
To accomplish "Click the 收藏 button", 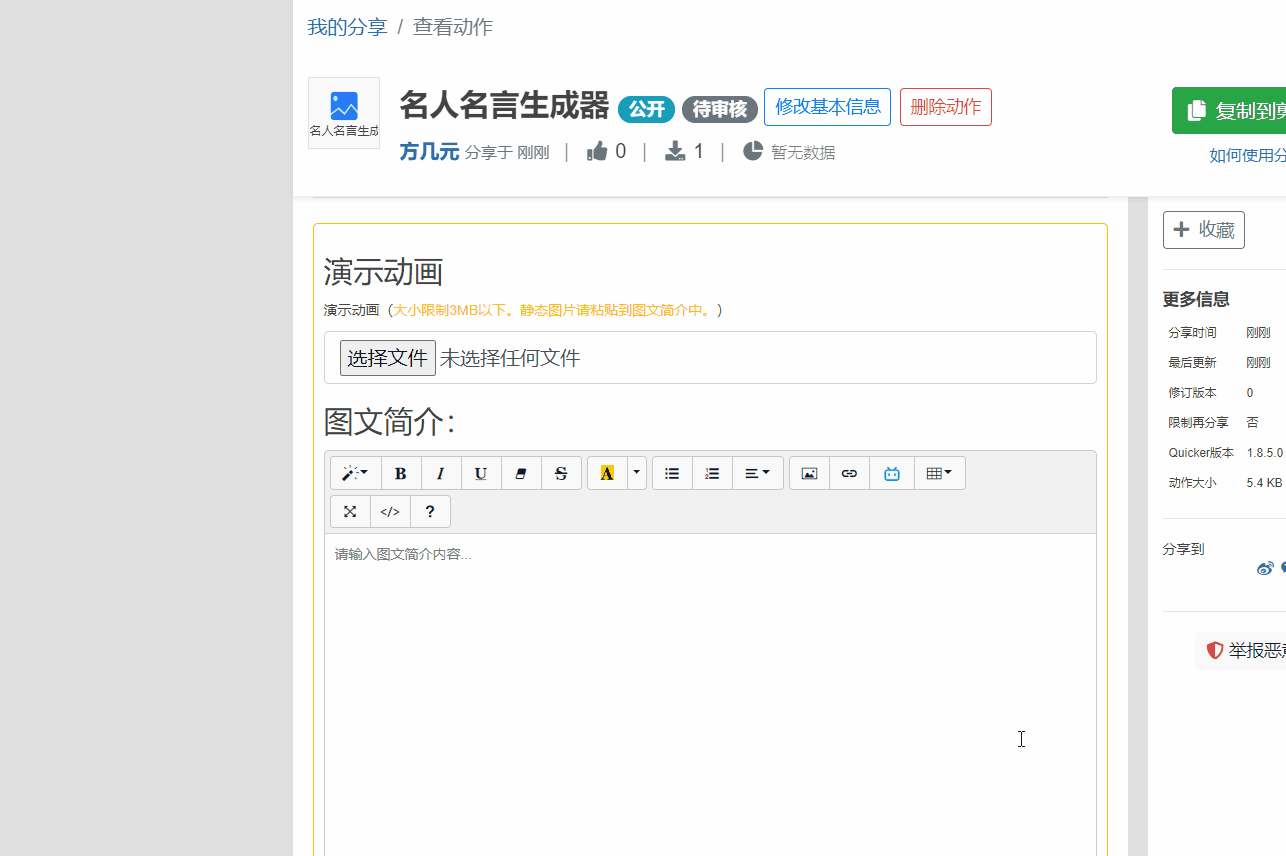I will (1204, 230).
